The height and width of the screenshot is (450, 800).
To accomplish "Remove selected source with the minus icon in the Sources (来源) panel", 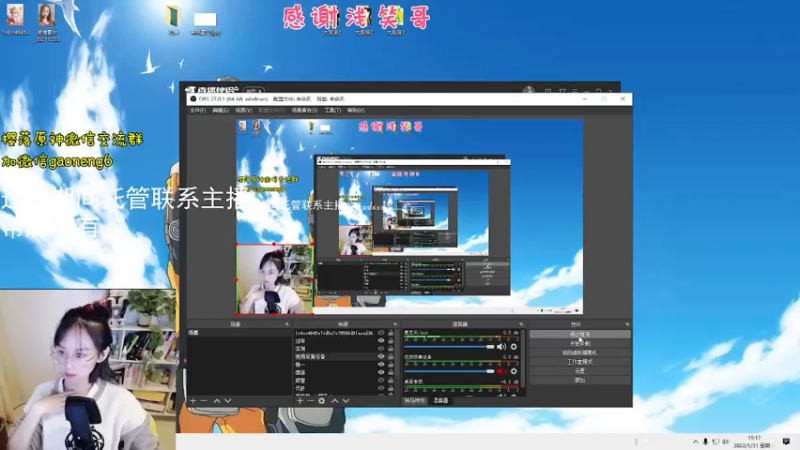I will [310, 401].
